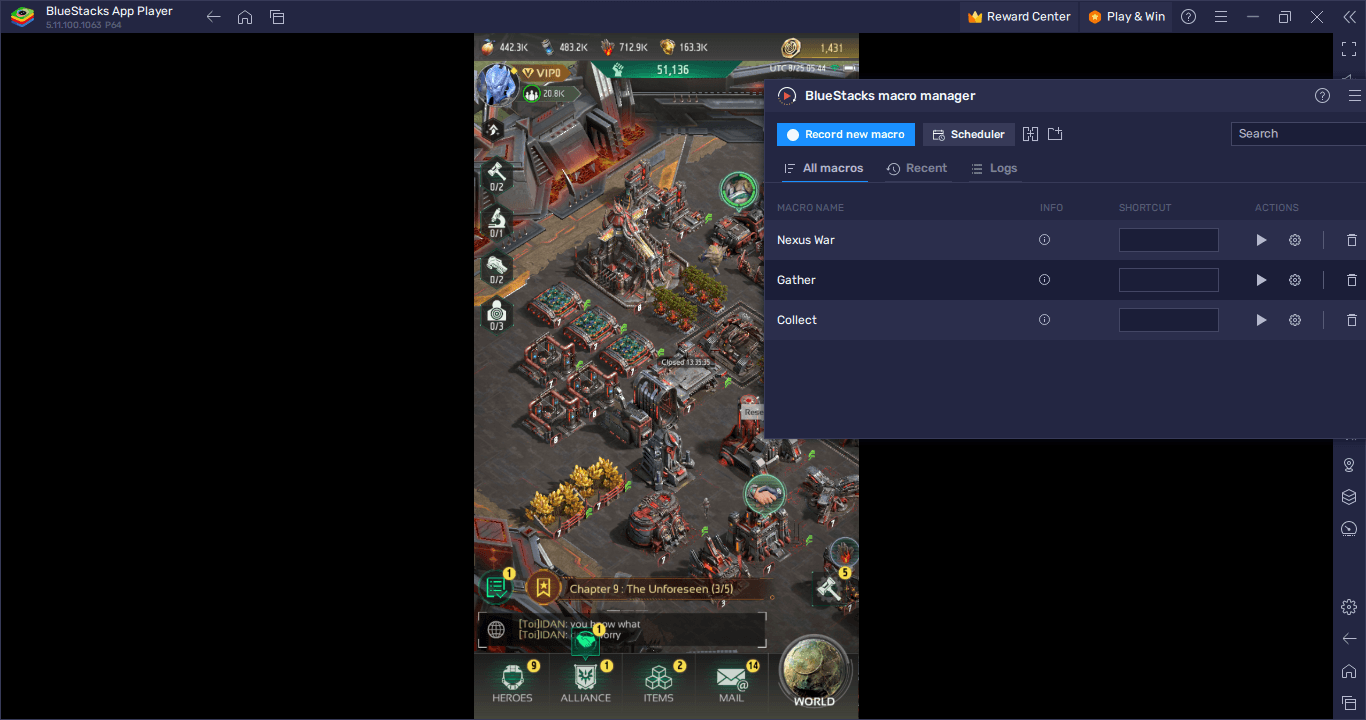Open the construction queue hammer icon 0/2
Image resolution: width=1366 pixels, height=720 pixels.
coord(496,176)
